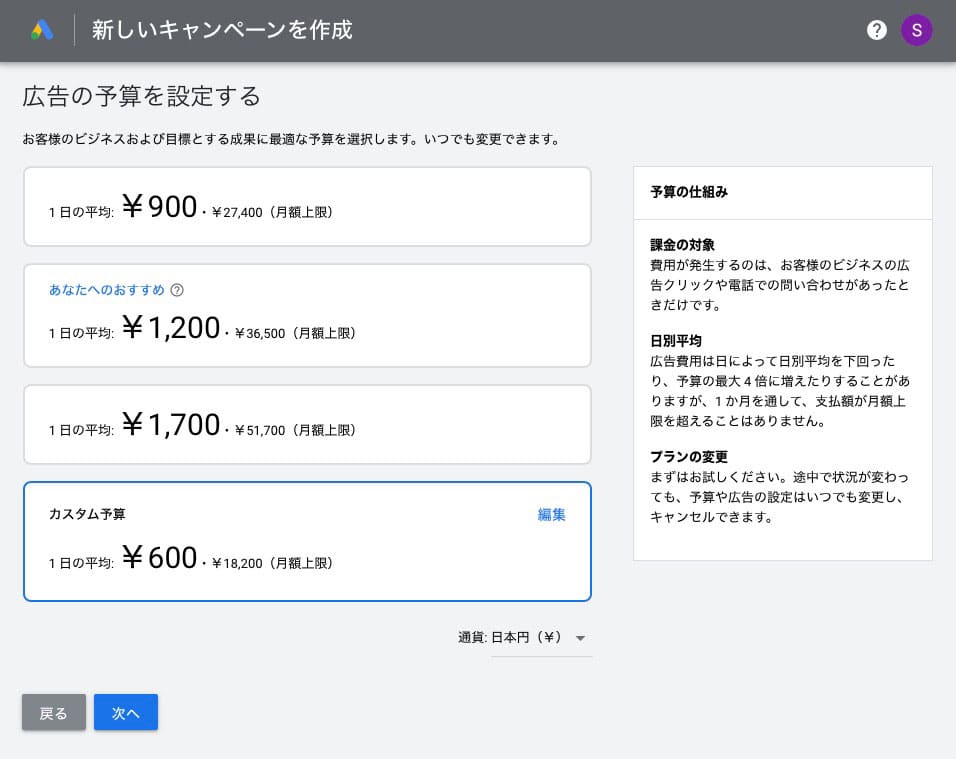
Task: Click the Google Ads logo
Action: click(x=42, y=30)
